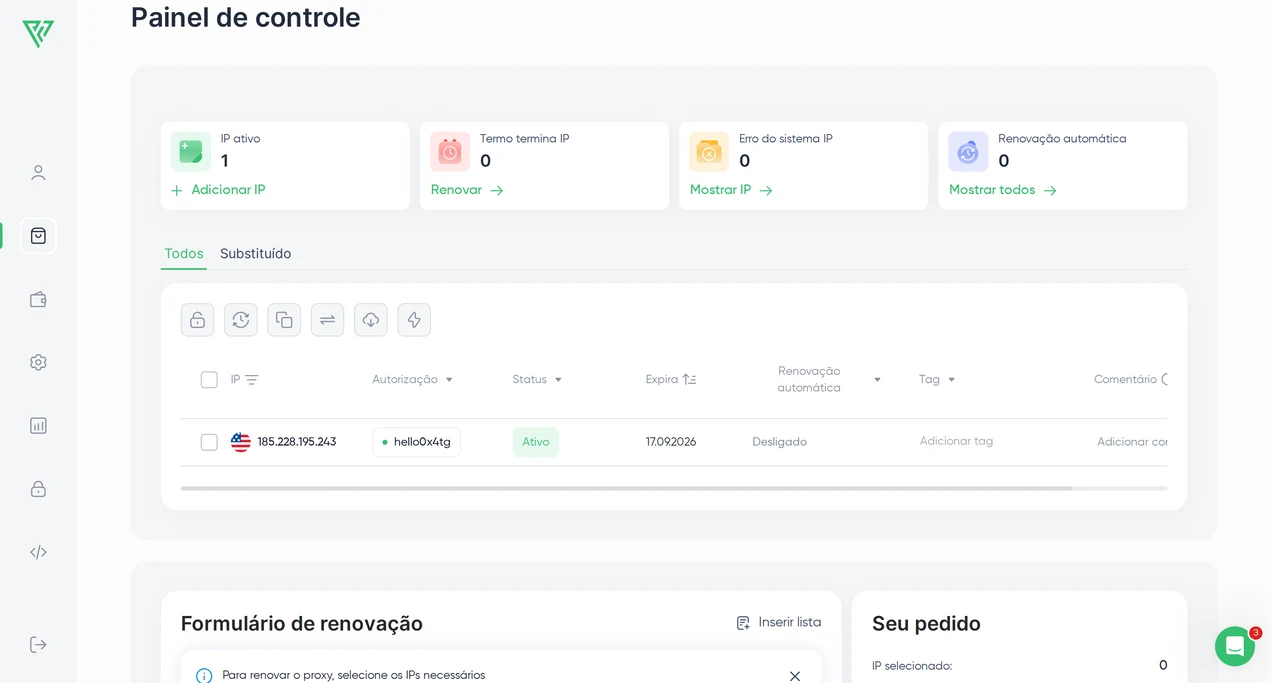Open the padlock sidebar icon

pyautogui.click(x=38, y=489)
